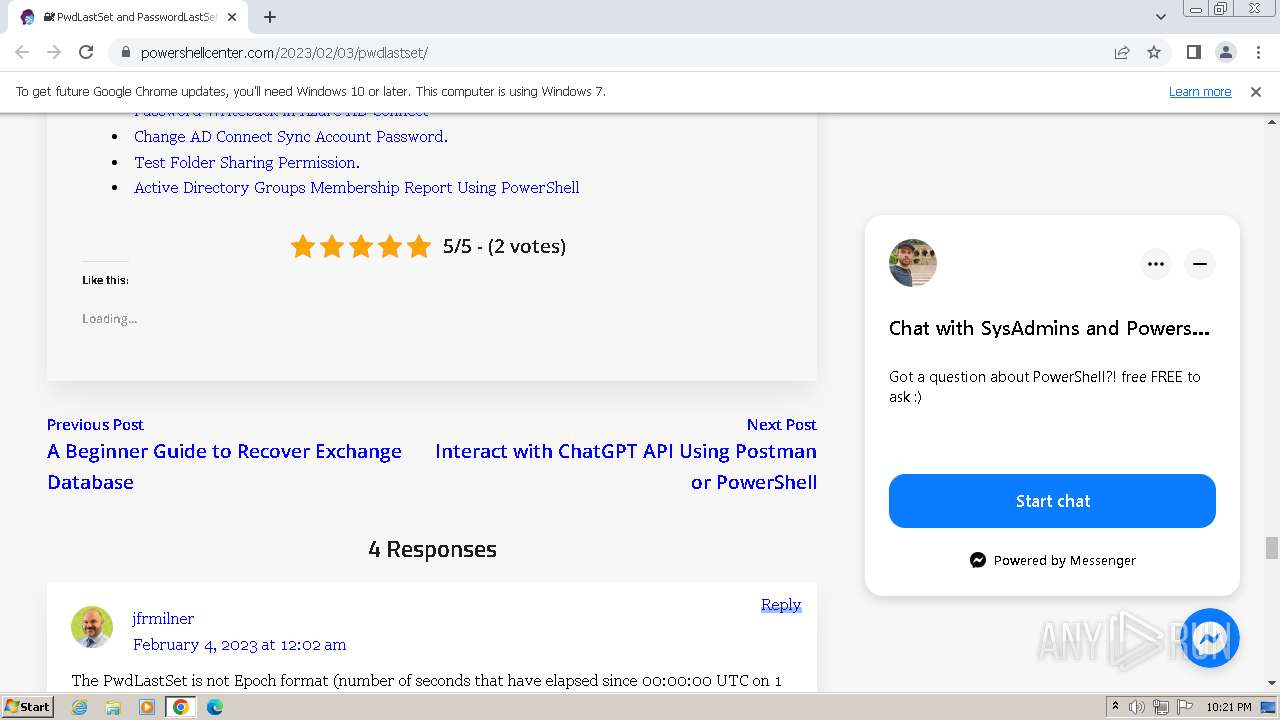Open the chat widget more options icon
The width and height of the screenshot is (1280, 720).
coord(1156,264)
